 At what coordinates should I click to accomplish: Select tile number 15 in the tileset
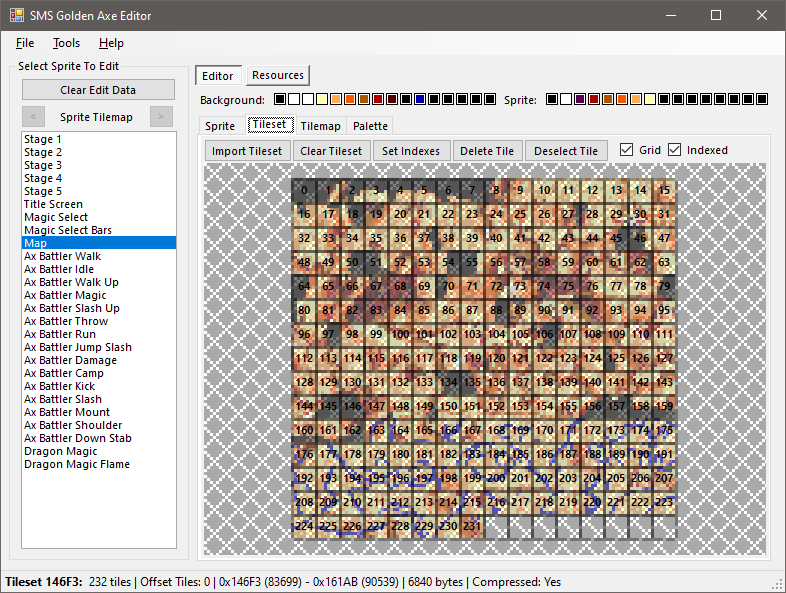665,190
